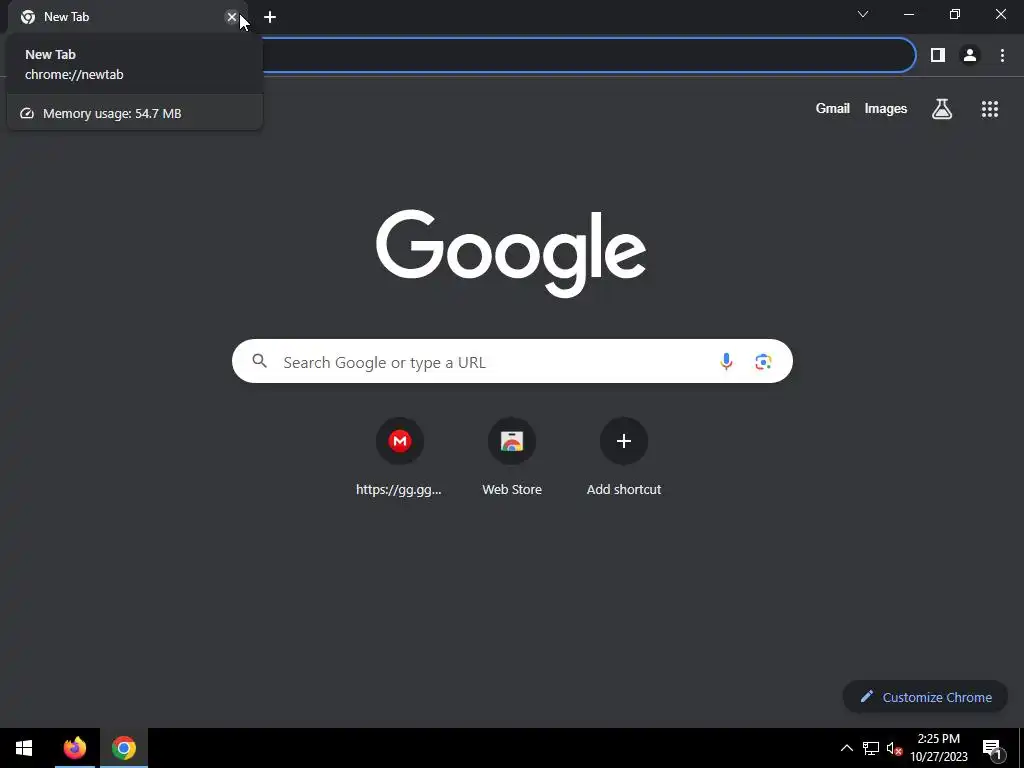
Task: Click the chrome://newtab text in hover card
Action: [74, 74]
